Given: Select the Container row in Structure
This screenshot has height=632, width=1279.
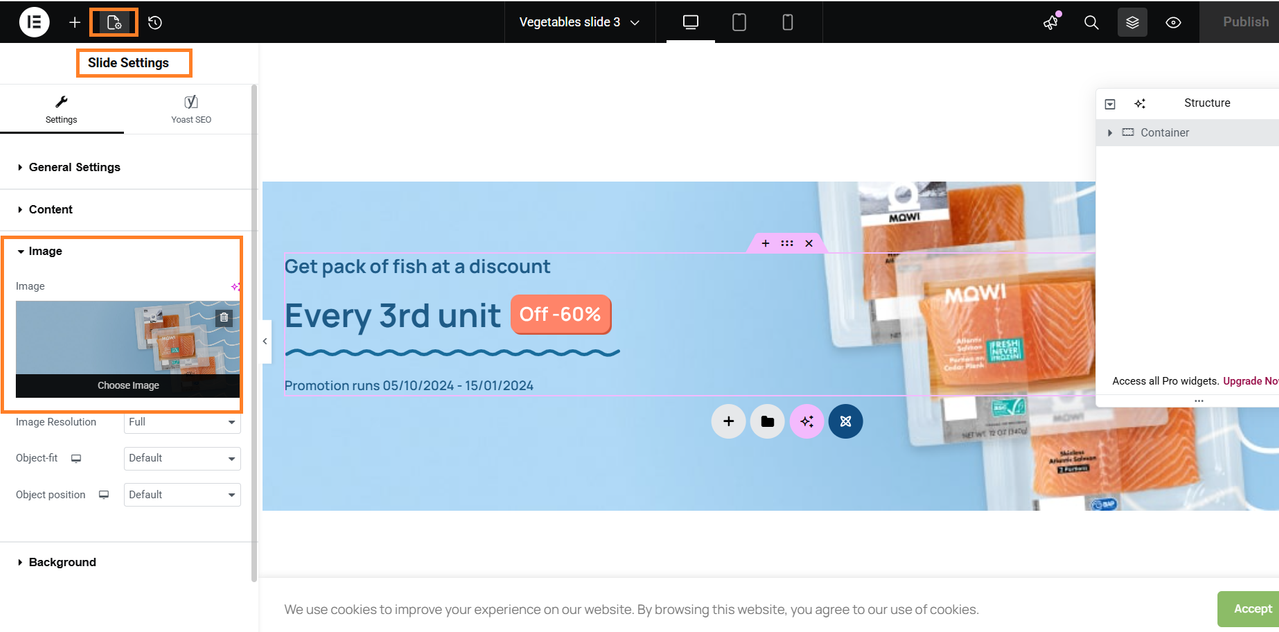Looking at the screenshot, I should tap(1187, 132).
